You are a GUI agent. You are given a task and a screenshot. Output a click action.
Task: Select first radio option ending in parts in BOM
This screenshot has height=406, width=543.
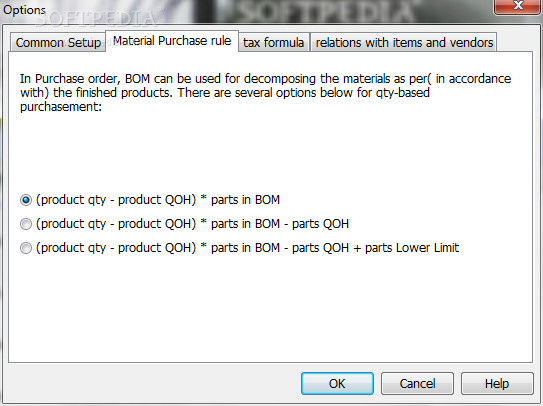click(x=26, y=200)
